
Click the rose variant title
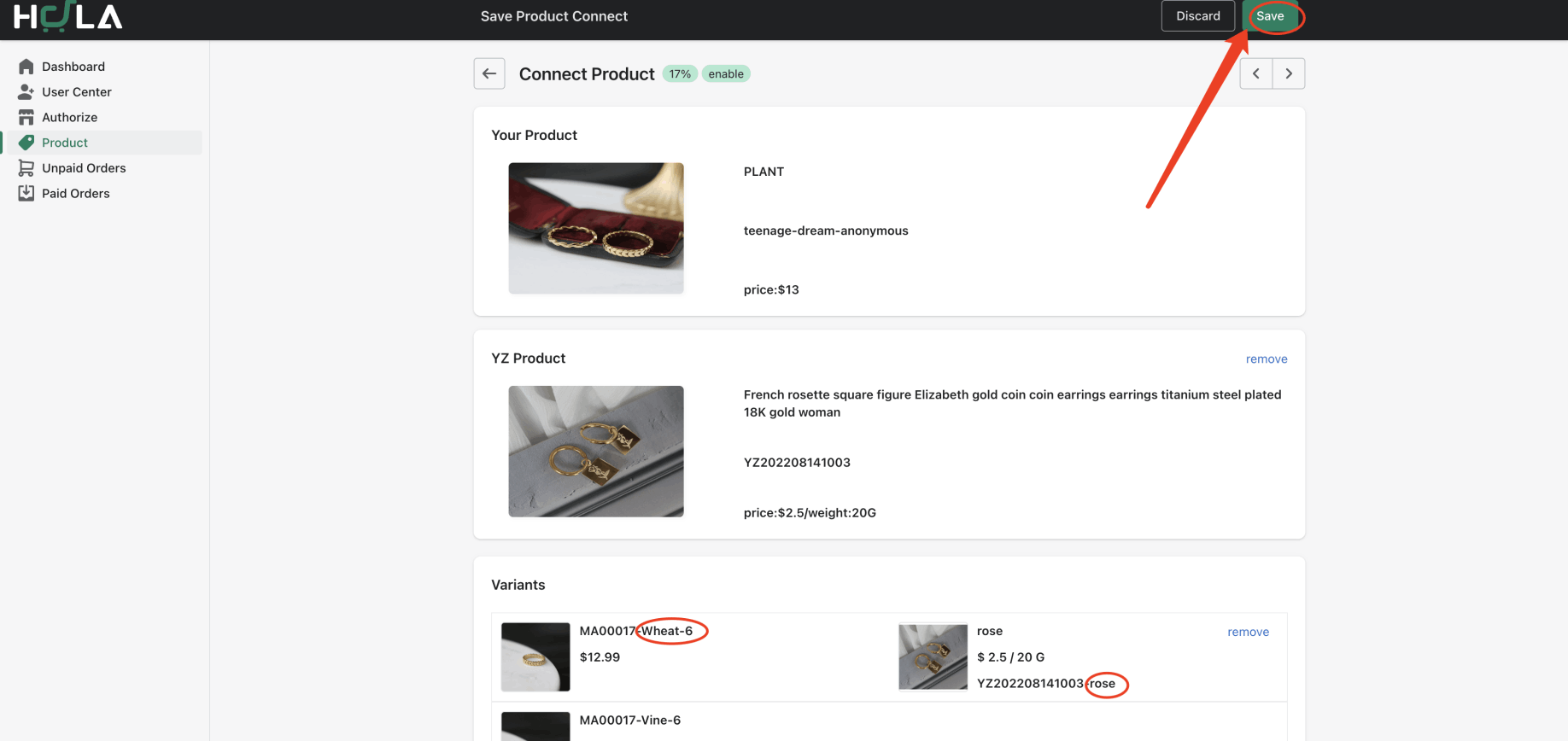point(990,631)
